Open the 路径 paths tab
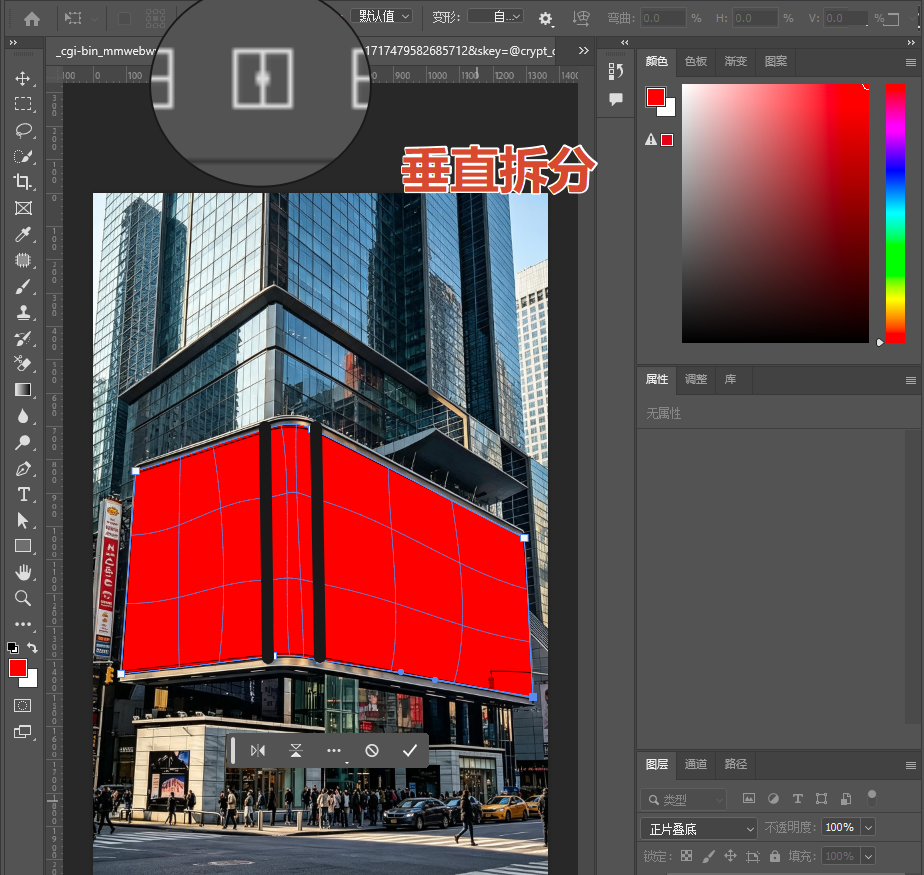The image size is (924, 875). [x=735, y=764]
